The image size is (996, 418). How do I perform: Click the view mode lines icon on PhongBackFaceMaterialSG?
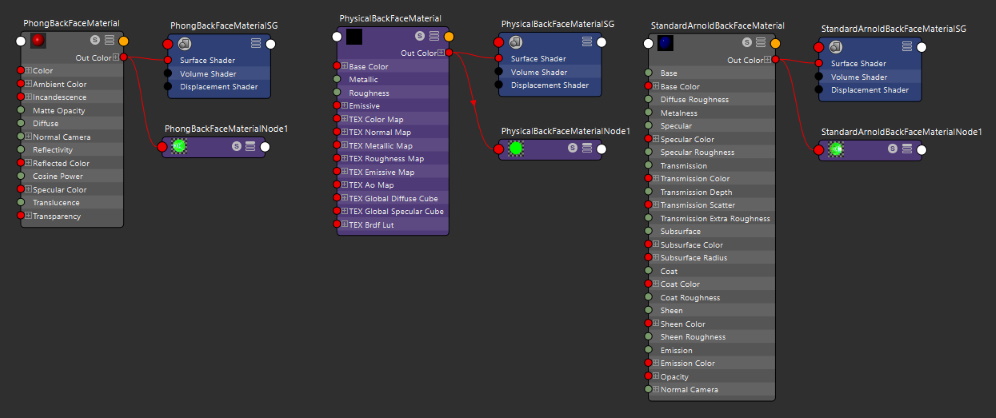coord(256,43)
